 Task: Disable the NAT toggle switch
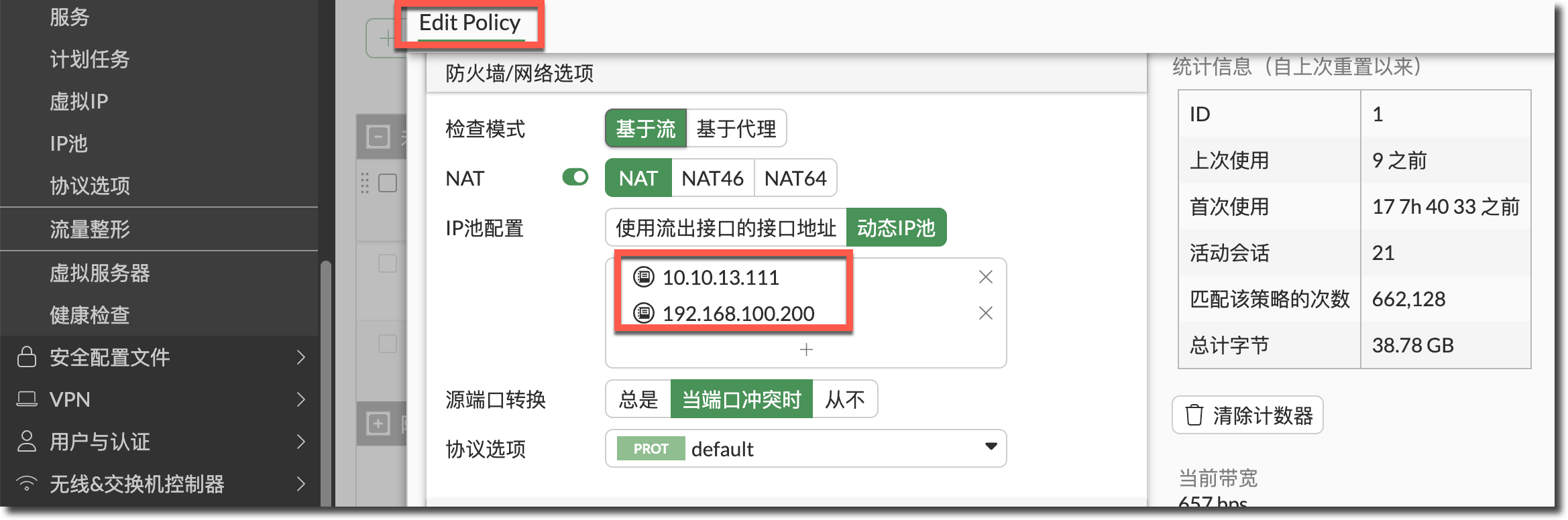[x=575, y=178]
